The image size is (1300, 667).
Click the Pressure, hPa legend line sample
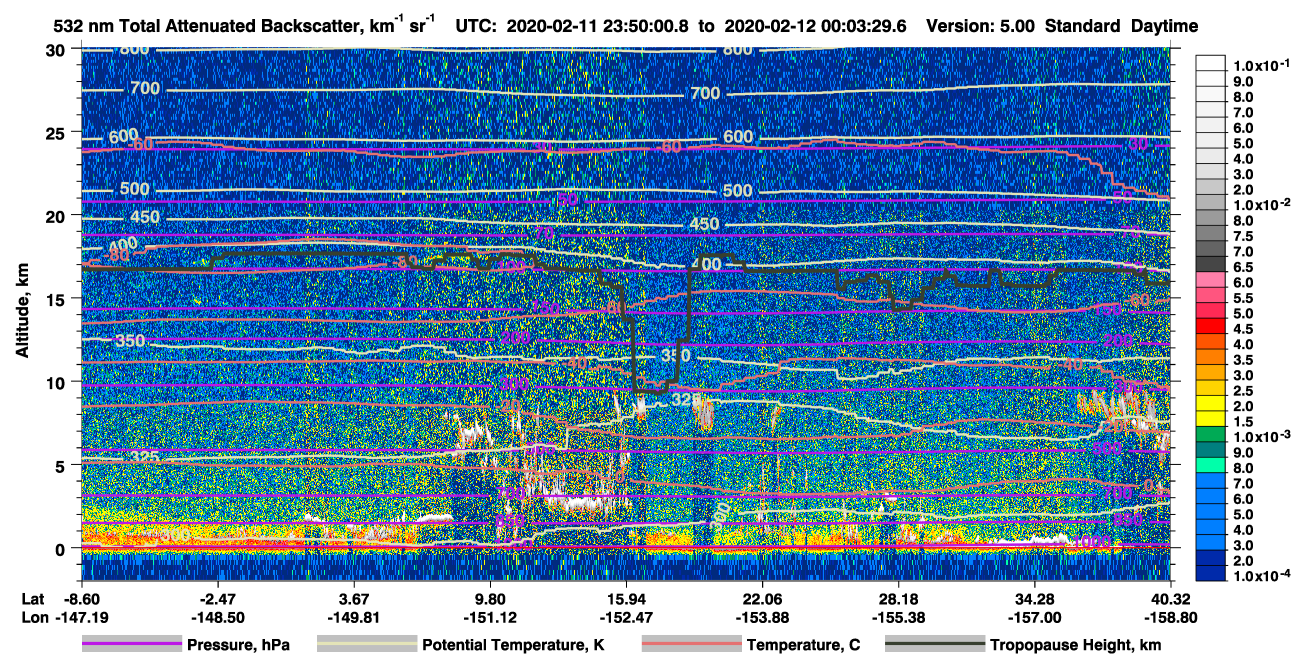(131, 645)
